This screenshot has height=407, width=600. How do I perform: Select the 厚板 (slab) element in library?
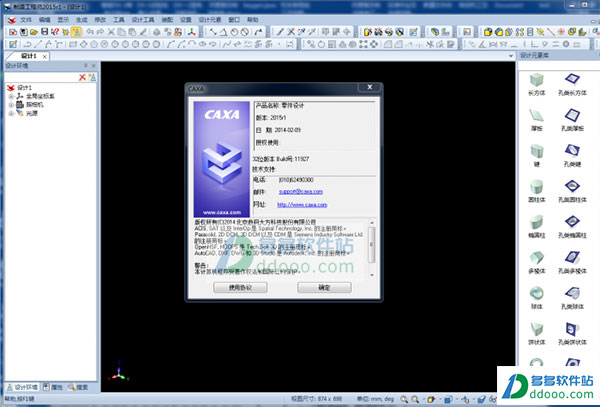coord(536,120)
